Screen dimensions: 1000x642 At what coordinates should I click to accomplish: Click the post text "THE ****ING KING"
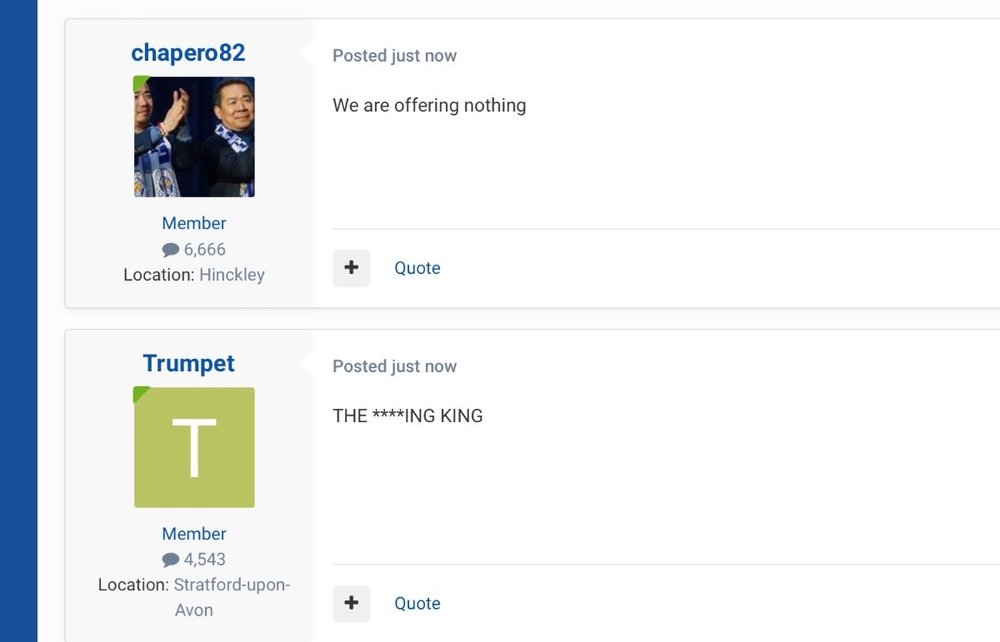coord(408,416)
